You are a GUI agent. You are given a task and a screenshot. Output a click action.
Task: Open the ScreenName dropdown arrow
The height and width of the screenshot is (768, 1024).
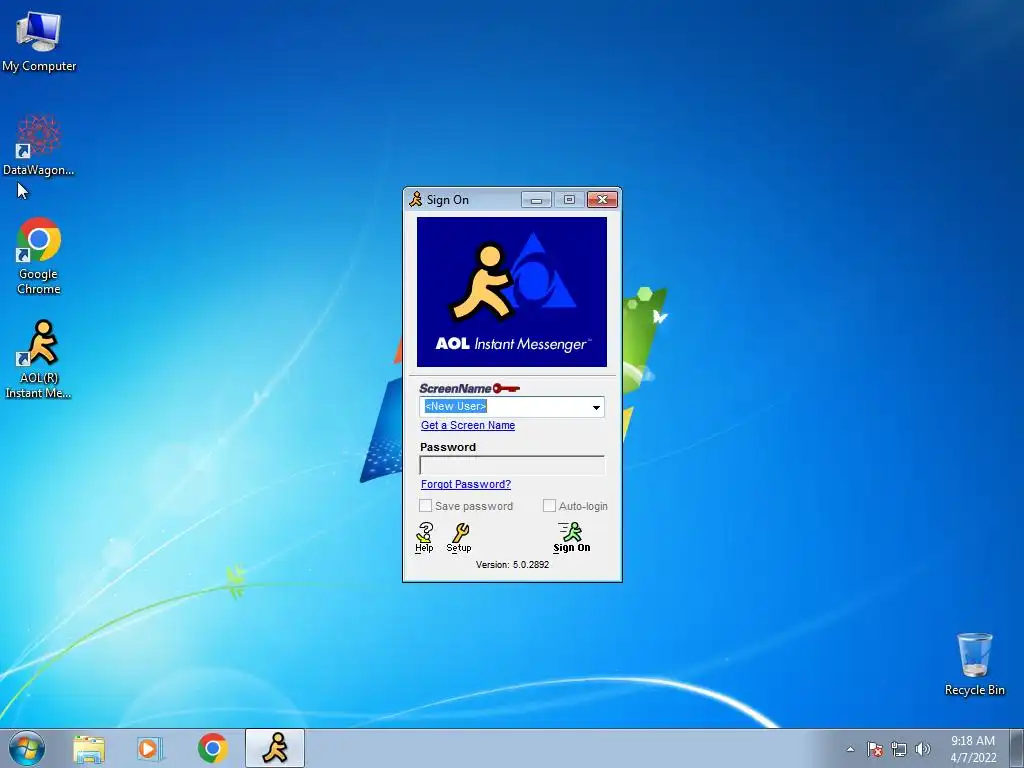point(596,407)
